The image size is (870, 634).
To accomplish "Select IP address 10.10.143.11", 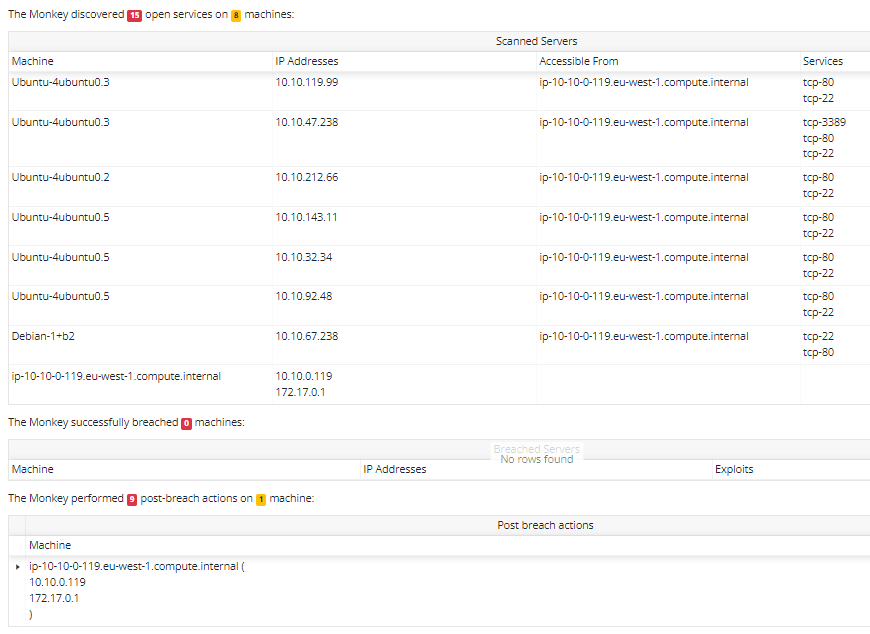I will 306,217.
